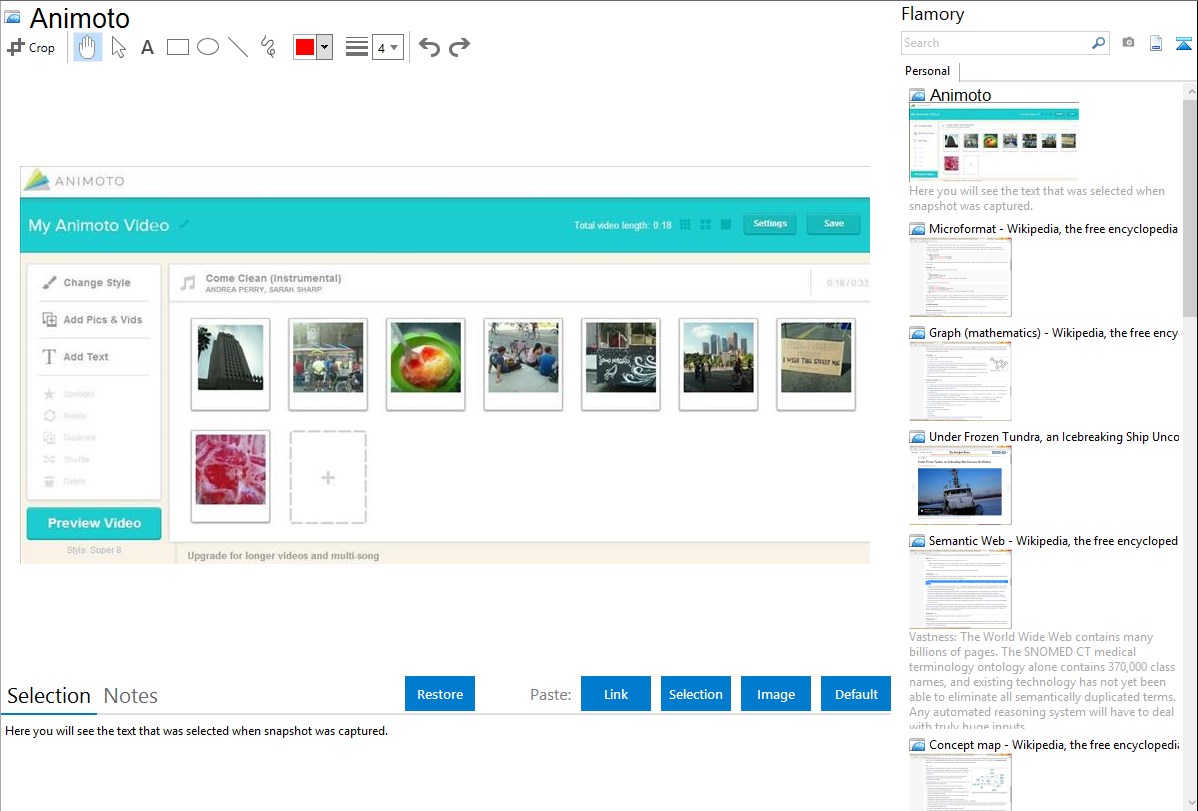Click the Restore button
Screen dimensions: 1198x811
click(440, 694)
